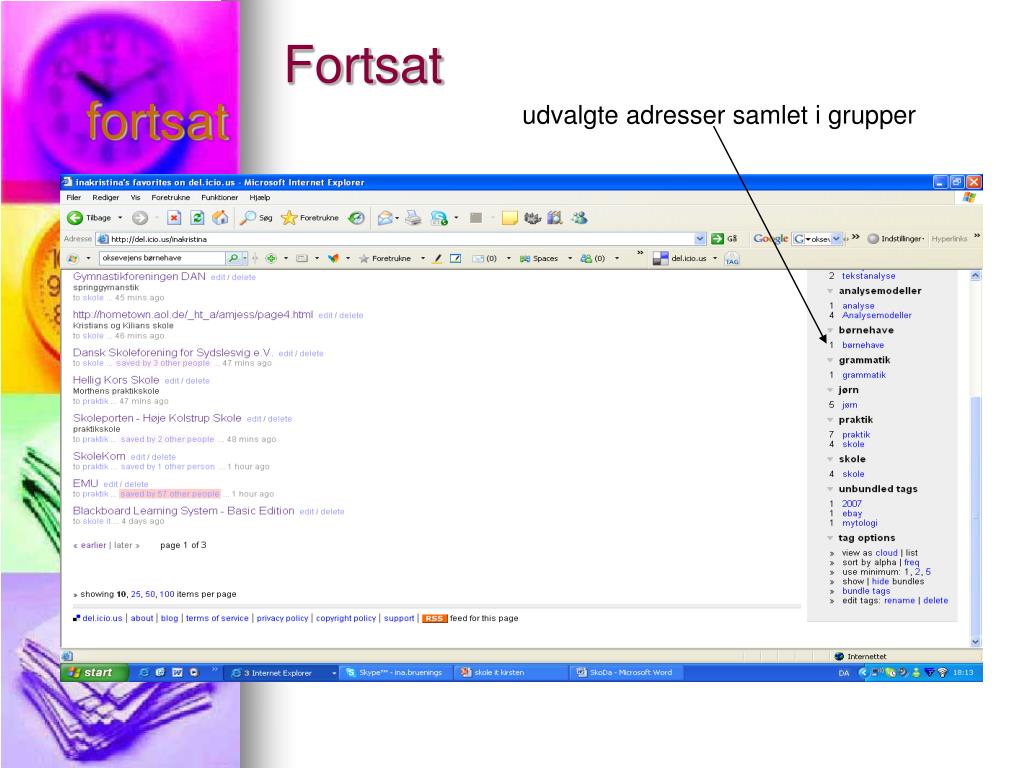Image resolution: width=1024 pixels, height=768 pixels.
Task: Click the orange RSS feed badge
Action: click(x=434, y=618)
